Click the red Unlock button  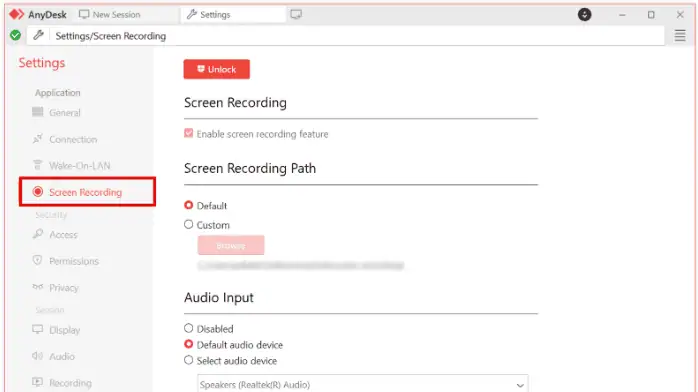[x=217, y=69]
